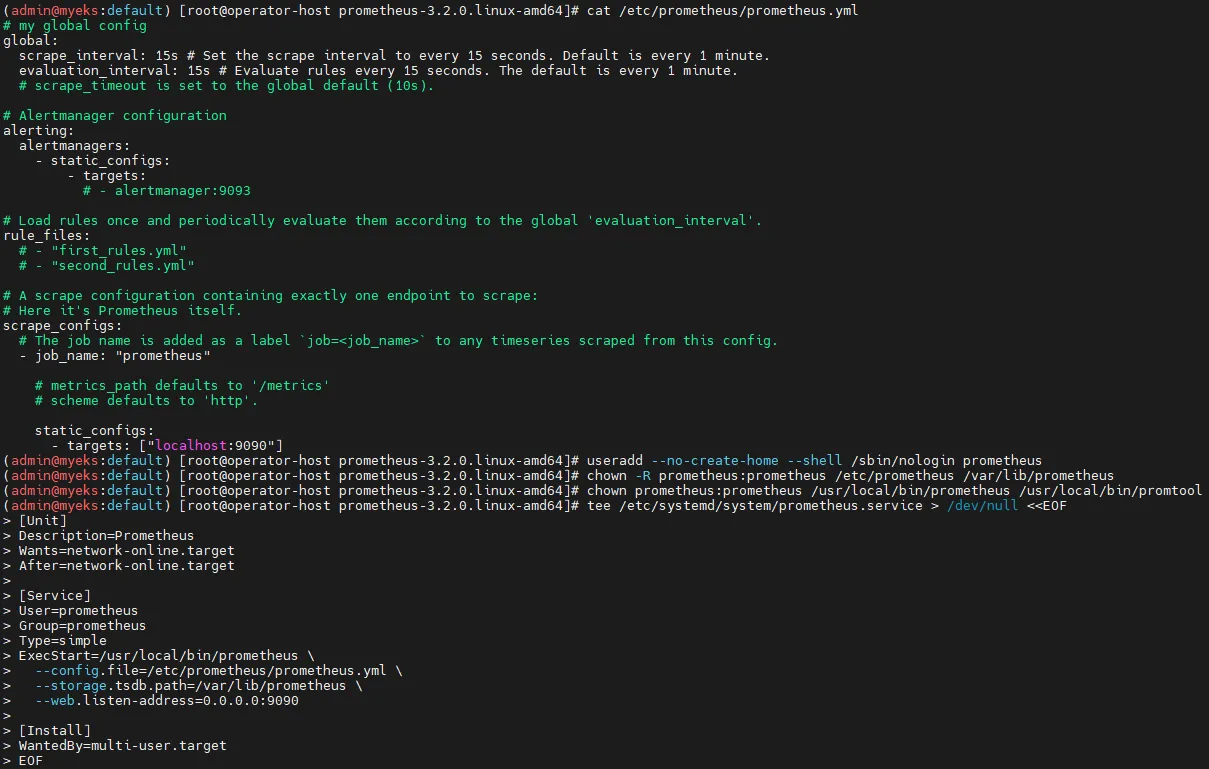Click the closing 'EOF' line at the bottom

click(31, 760)
